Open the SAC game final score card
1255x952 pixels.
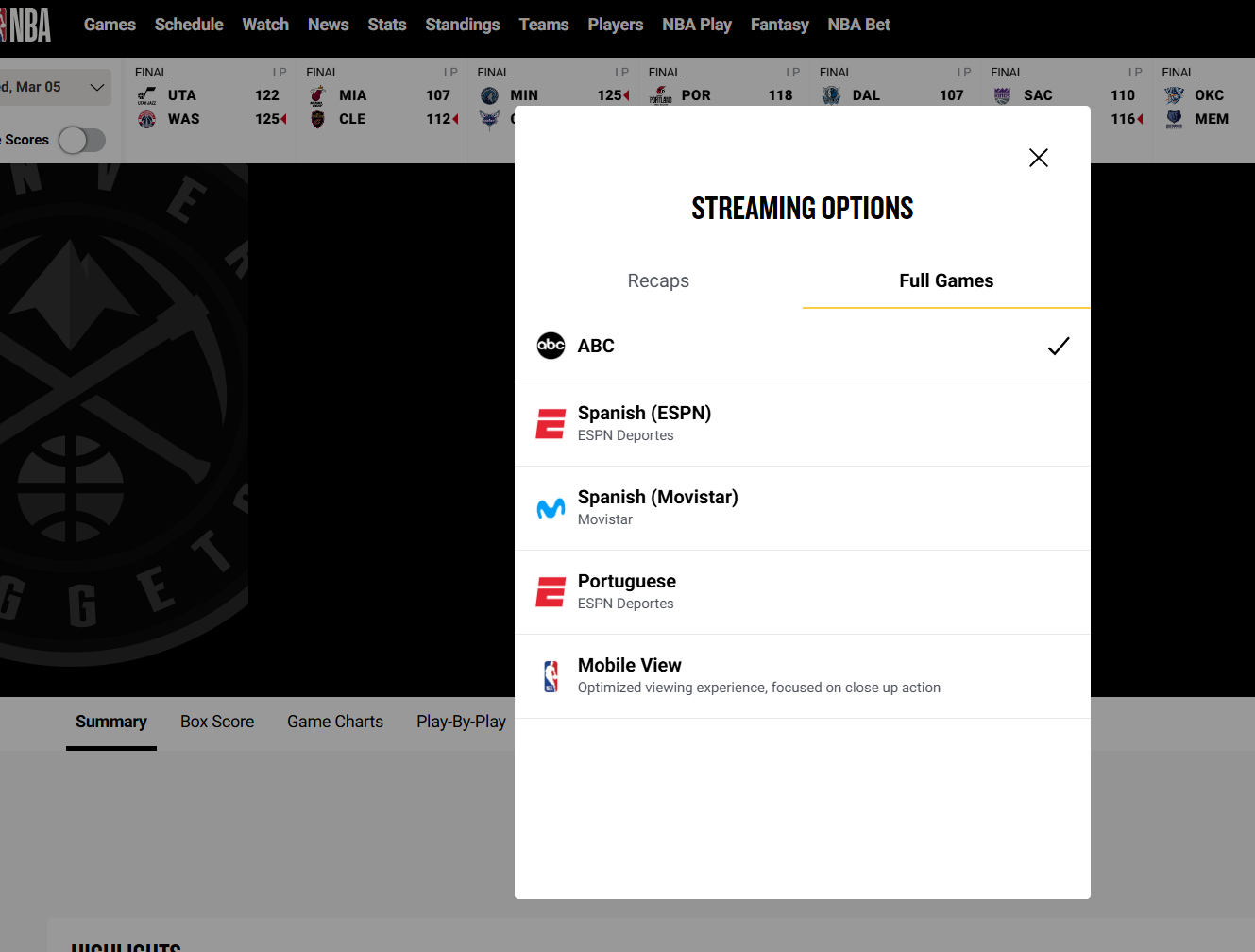point(1066,83)
